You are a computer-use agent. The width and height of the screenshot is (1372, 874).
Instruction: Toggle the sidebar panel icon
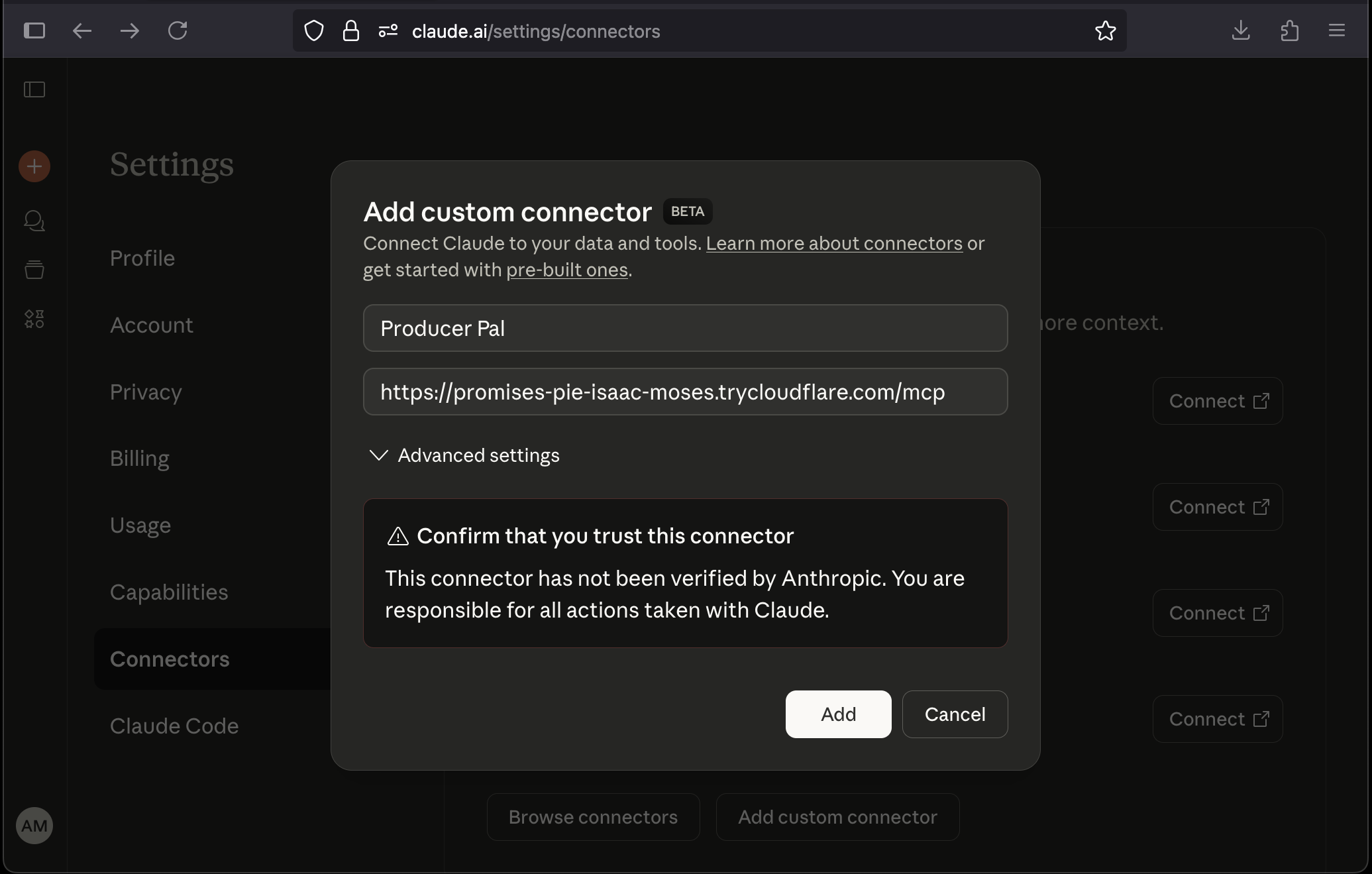(x=34, y=89)
